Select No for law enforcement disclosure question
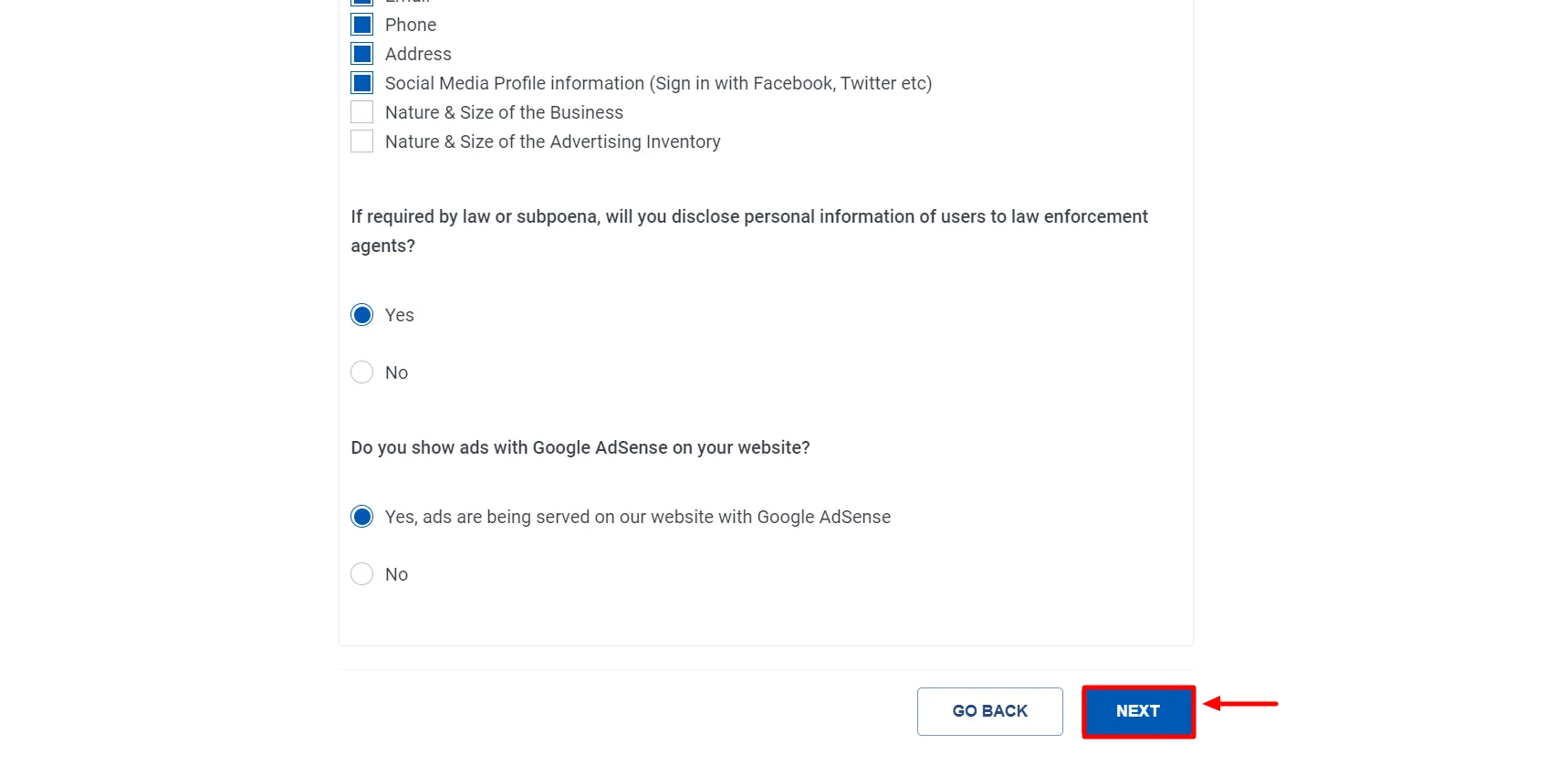 (361, 372)
